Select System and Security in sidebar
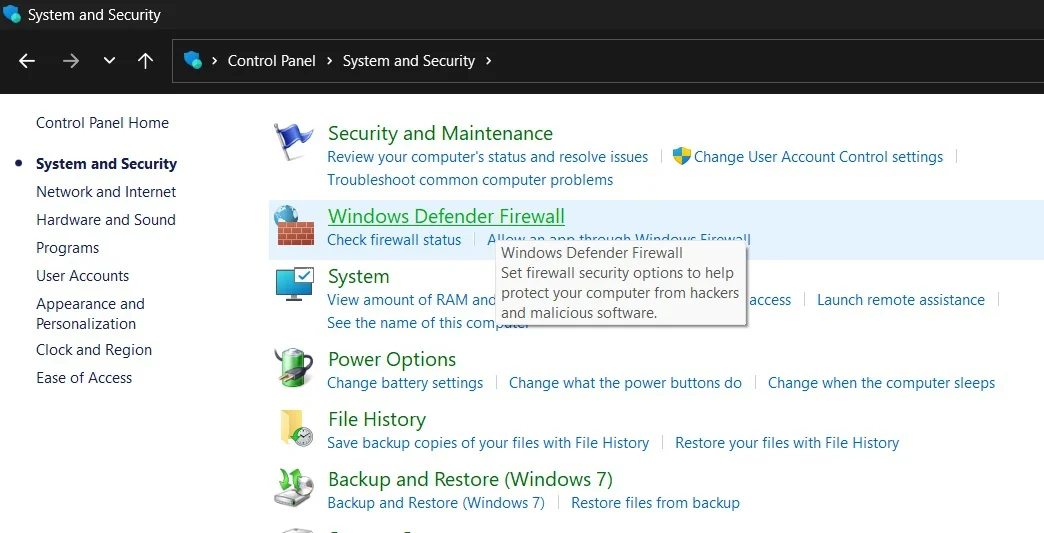 tap(107, 164)
